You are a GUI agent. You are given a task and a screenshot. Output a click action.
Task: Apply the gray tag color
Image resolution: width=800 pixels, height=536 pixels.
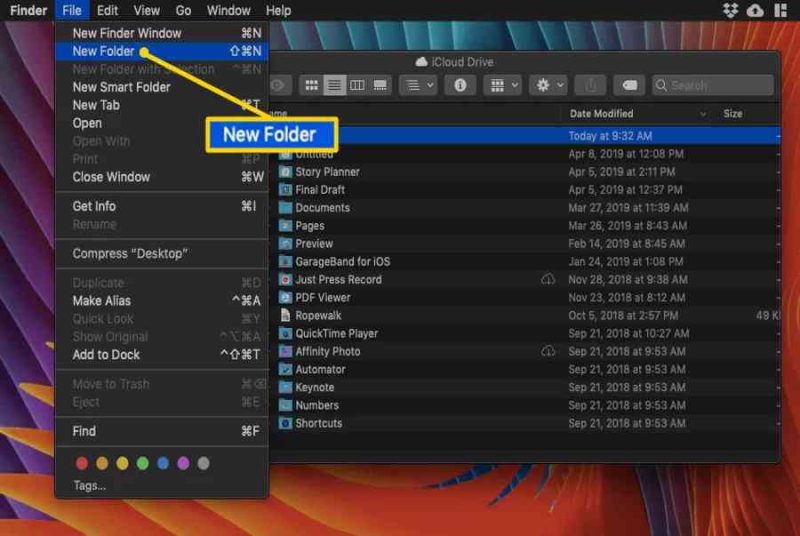(204, 463)
